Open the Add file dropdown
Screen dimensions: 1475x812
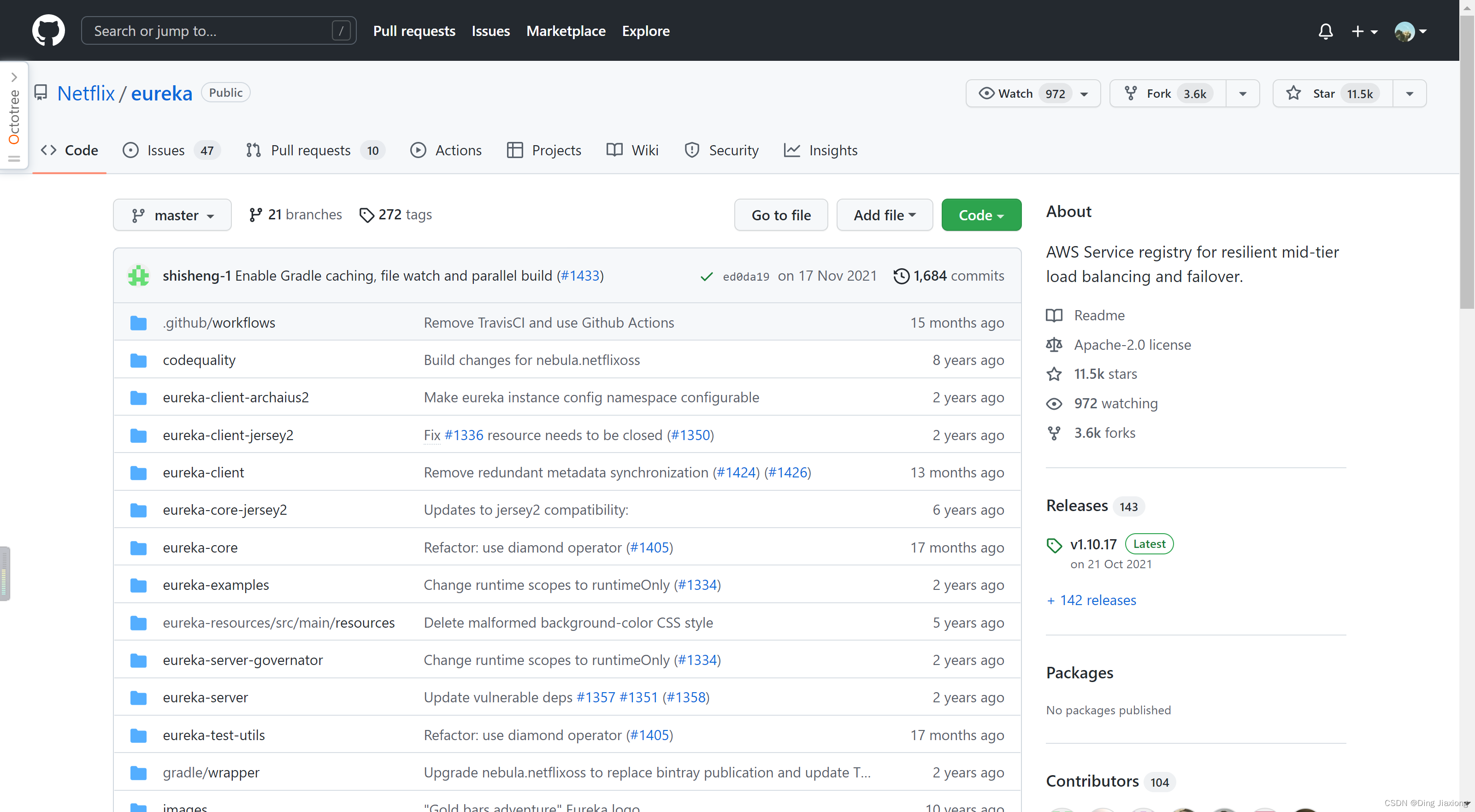(x=885, y=215)
